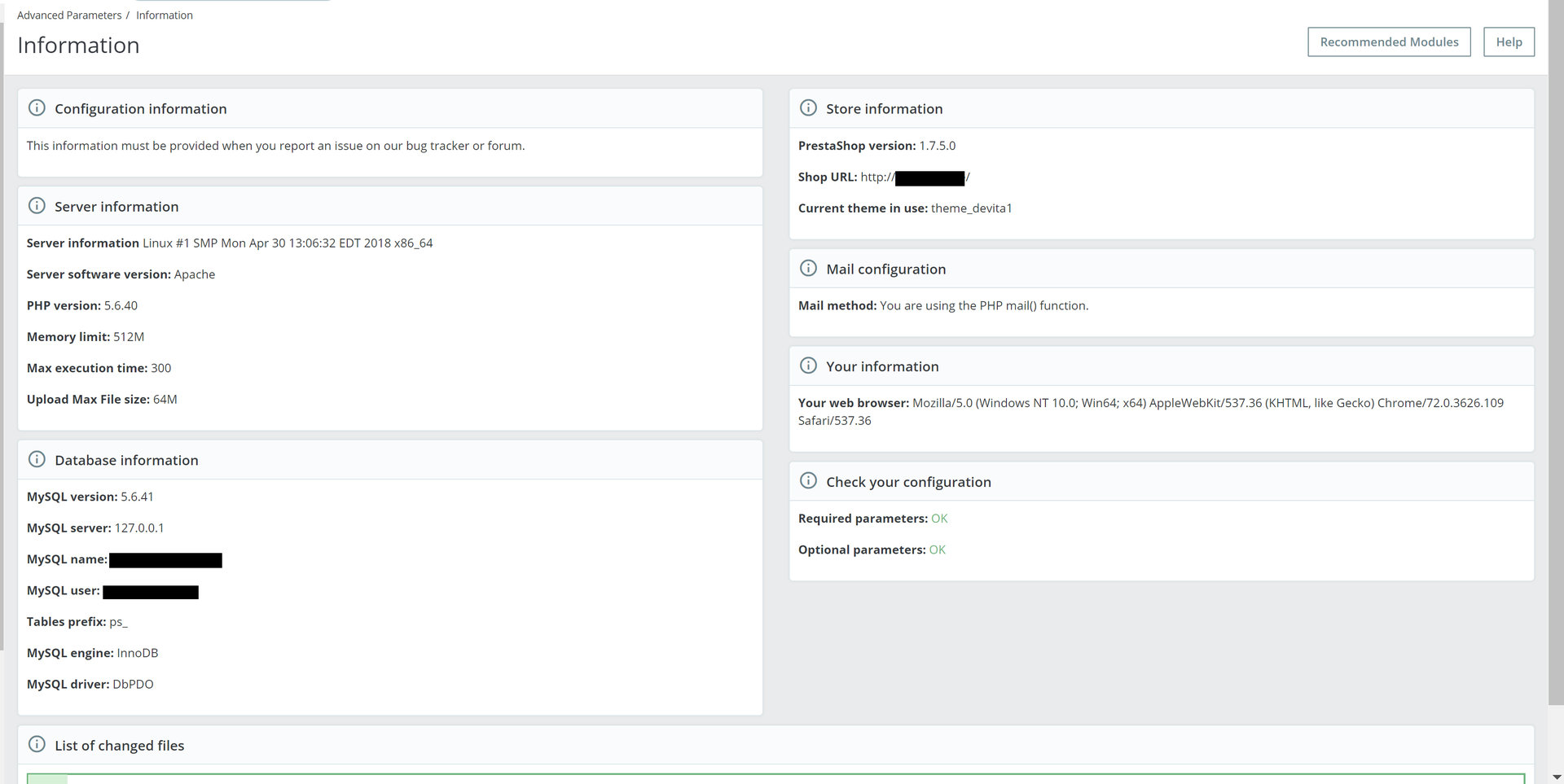Open the Recommended Modules page
The height and width of the screenshot is (784, 1564).
pos(1389,42)
